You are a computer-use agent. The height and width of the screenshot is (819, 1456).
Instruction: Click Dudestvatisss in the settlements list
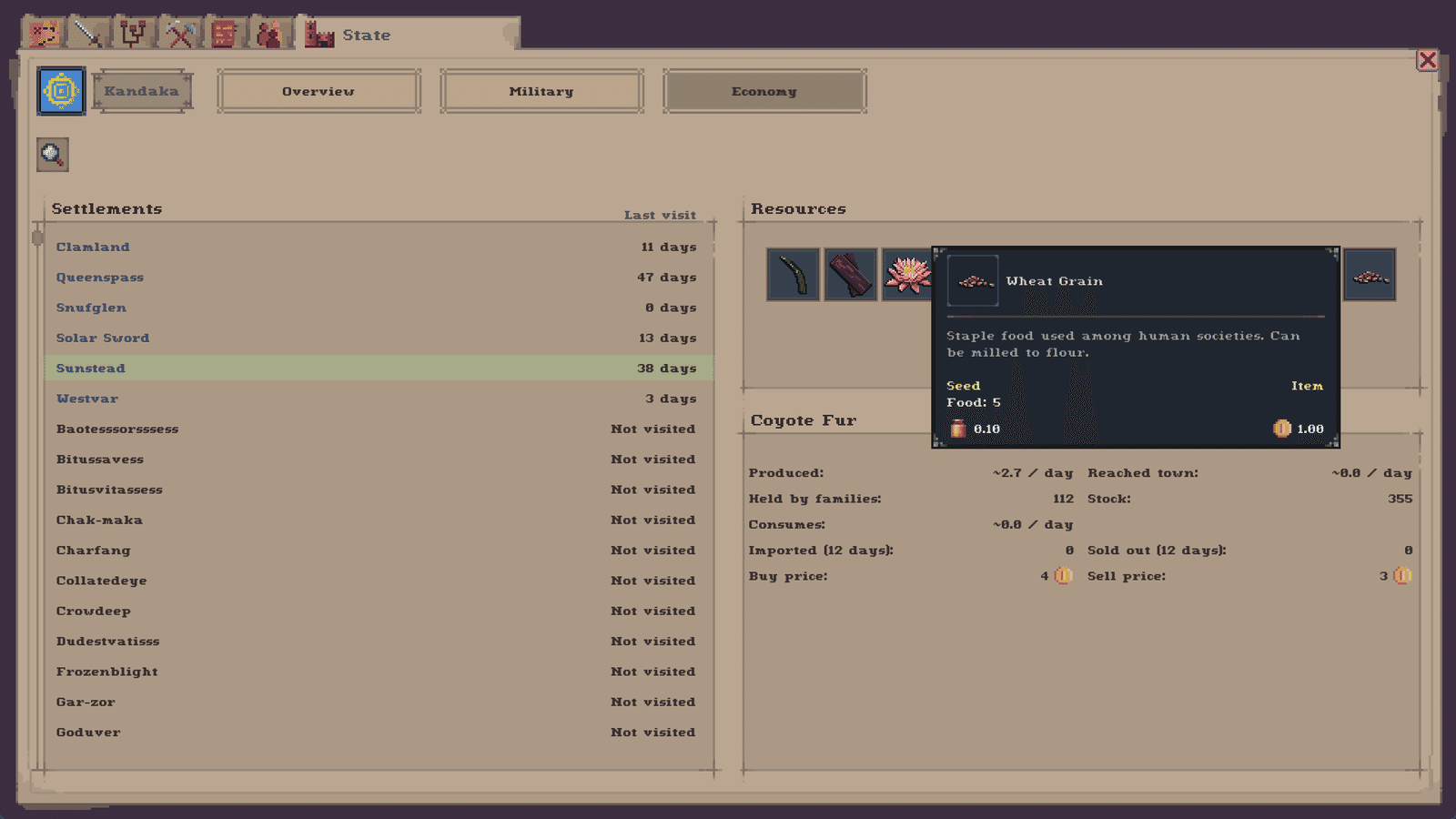point(379,641)
